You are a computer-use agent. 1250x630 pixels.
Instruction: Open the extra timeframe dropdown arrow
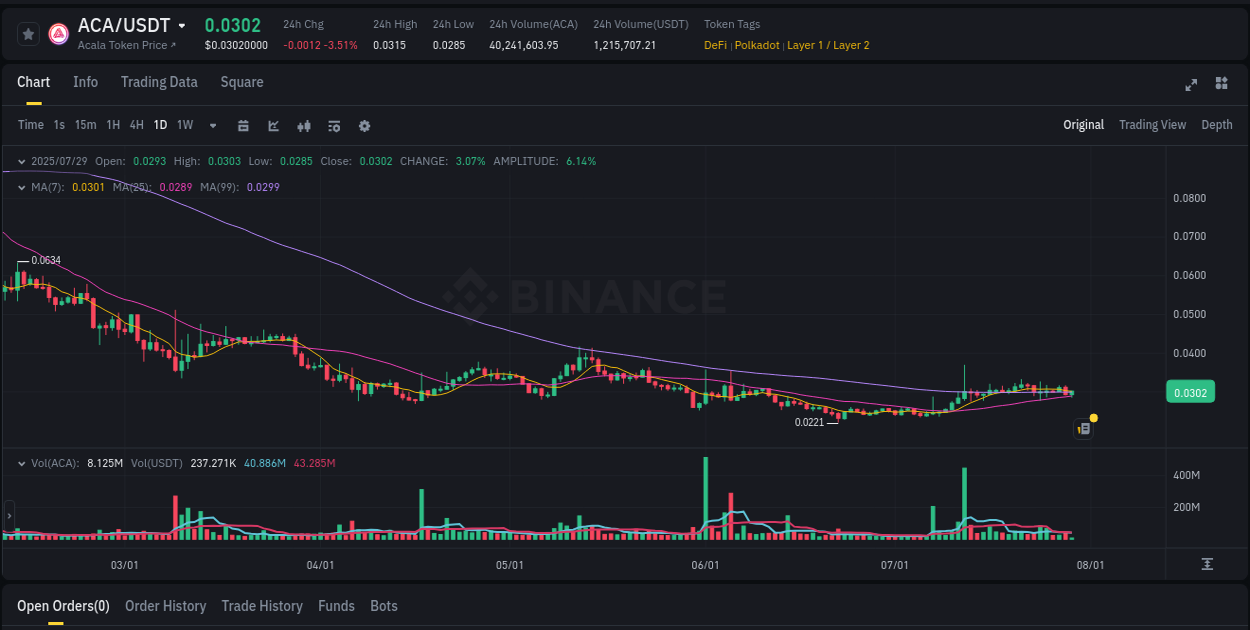(211, 125)
